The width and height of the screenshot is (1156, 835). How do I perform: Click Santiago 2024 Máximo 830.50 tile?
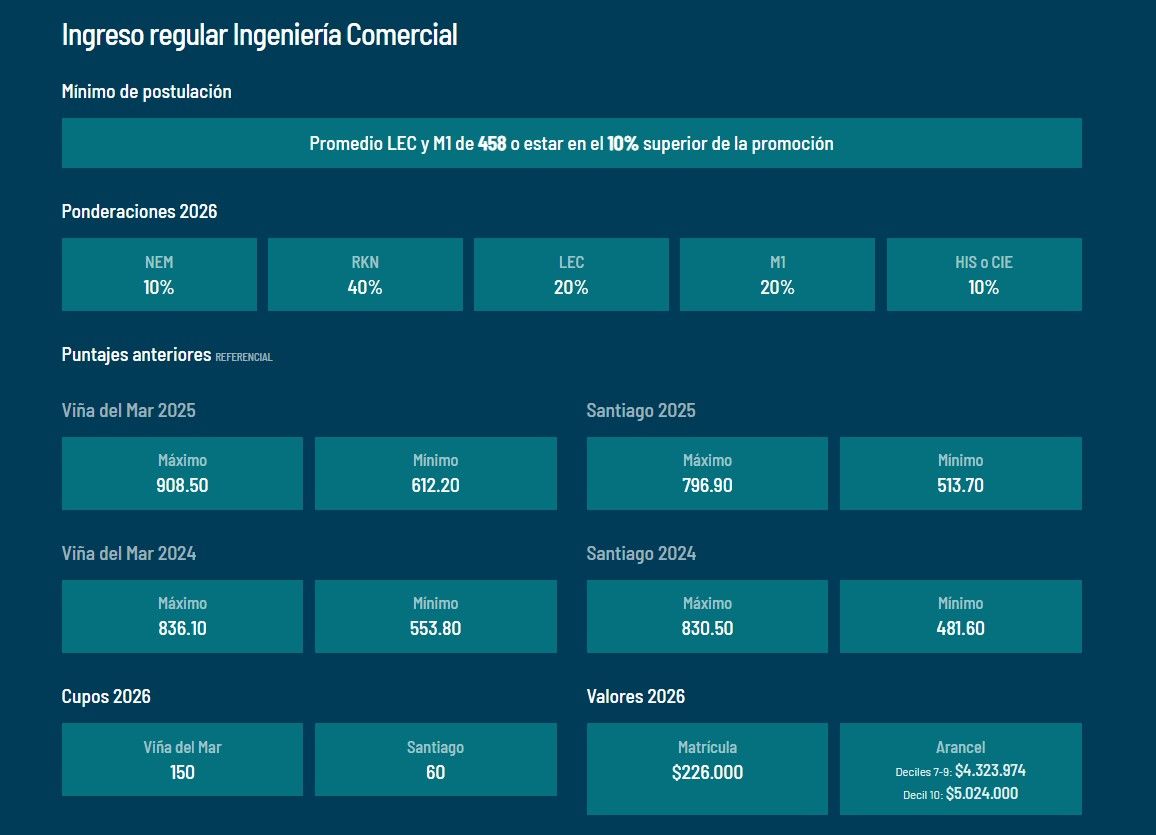click(707, 617)
